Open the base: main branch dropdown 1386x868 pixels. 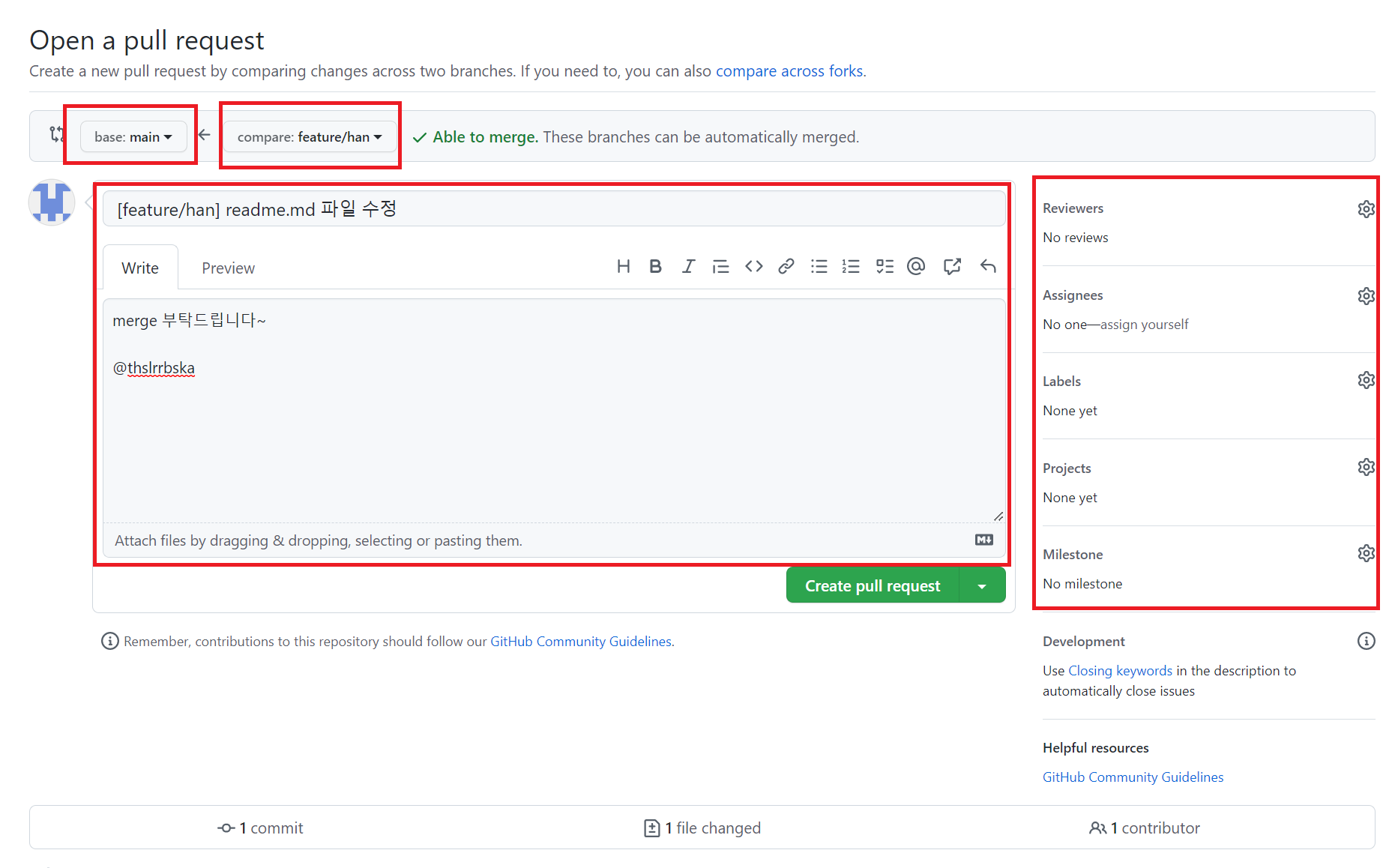click(133, 137)
